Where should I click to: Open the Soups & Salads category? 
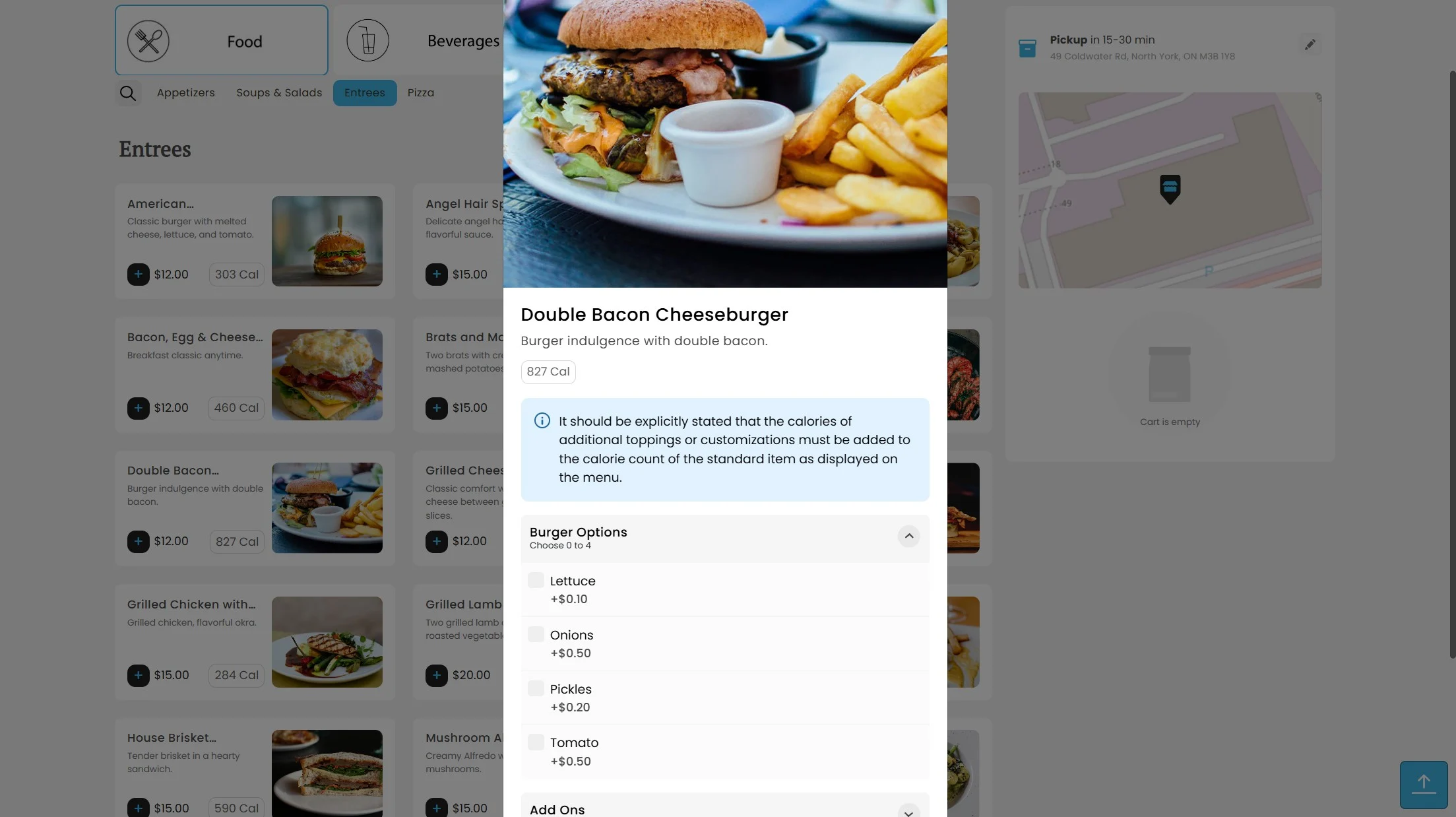pos(279,93)
